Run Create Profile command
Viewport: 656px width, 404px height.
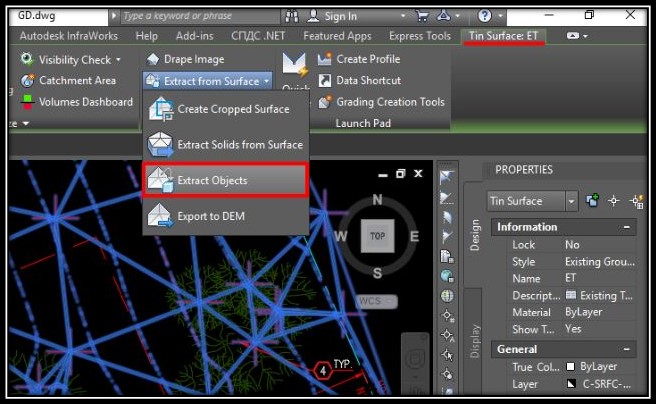click(x=359, y=59)
